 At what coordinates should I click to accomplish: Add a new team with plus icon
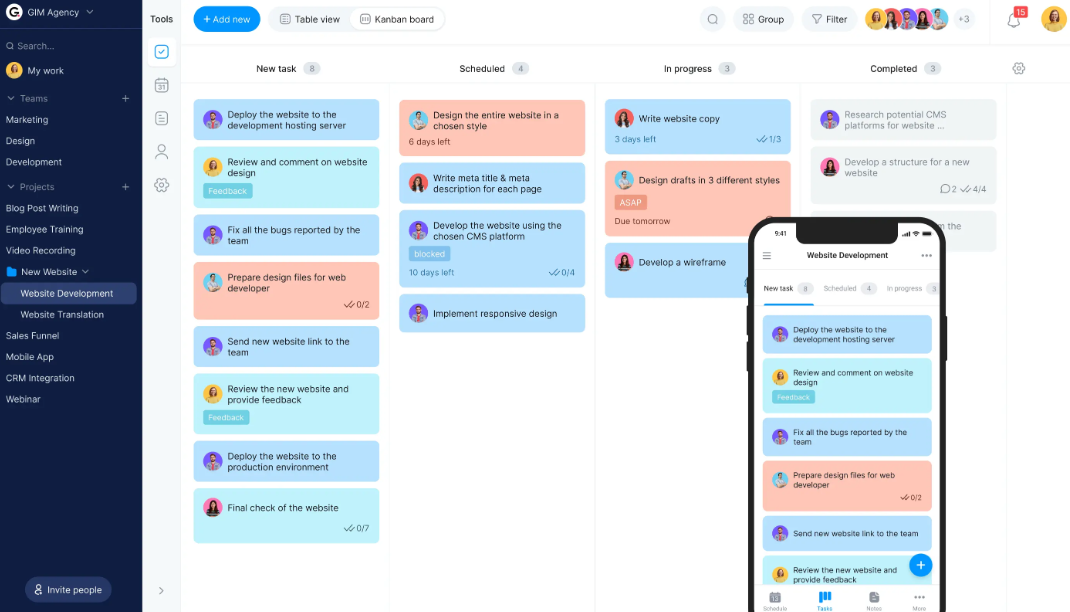[x=126, y=98]
